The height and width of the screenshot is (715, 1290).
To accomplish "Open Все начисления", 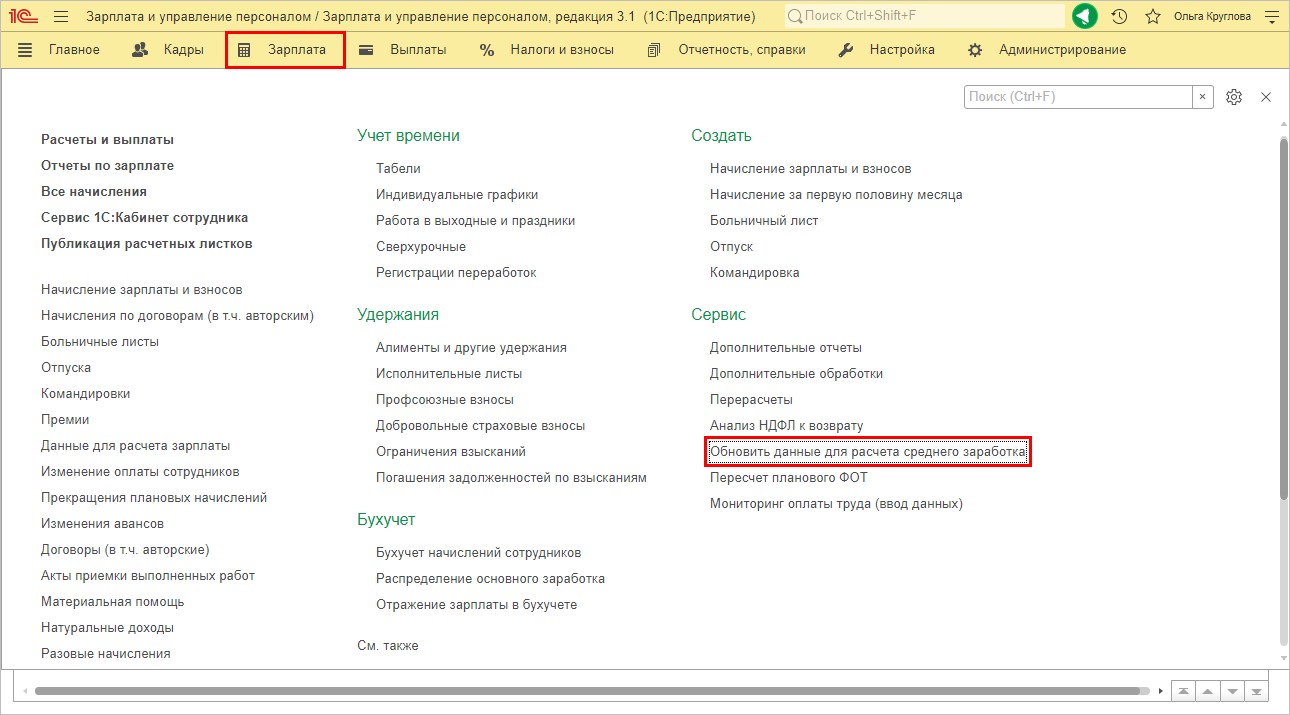I will pyautogui.click(x=94, y=192).
